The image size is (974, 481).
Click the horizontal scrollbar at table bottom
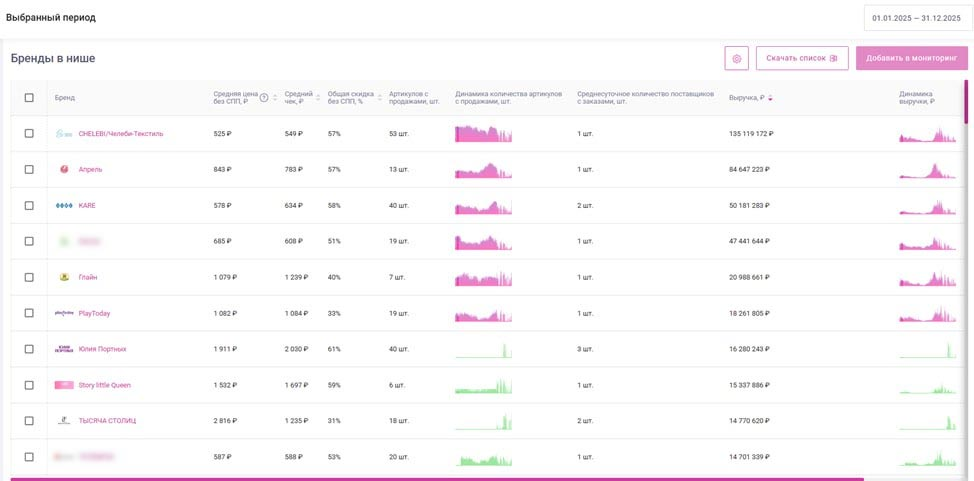437,479
